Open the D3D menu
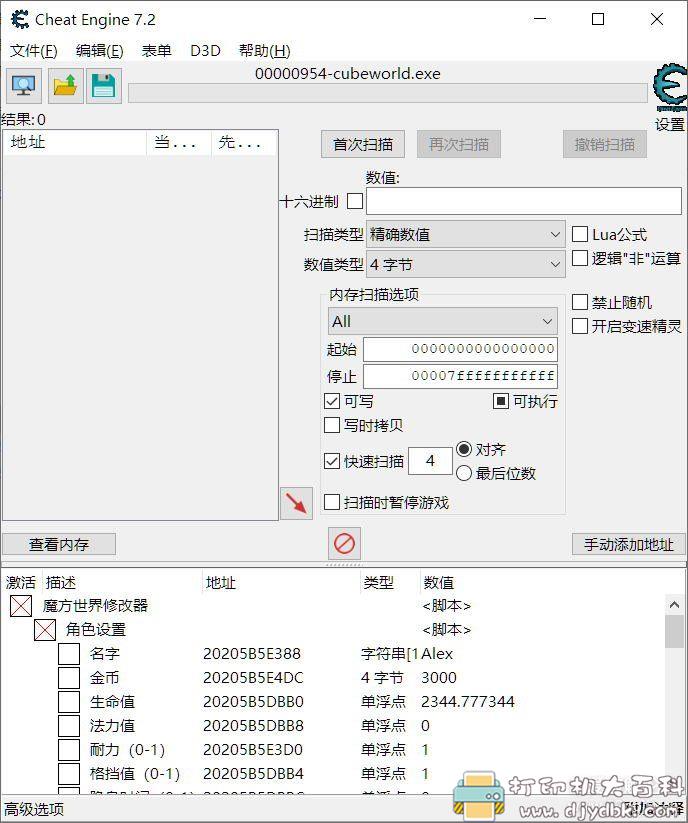 [205, 51]
